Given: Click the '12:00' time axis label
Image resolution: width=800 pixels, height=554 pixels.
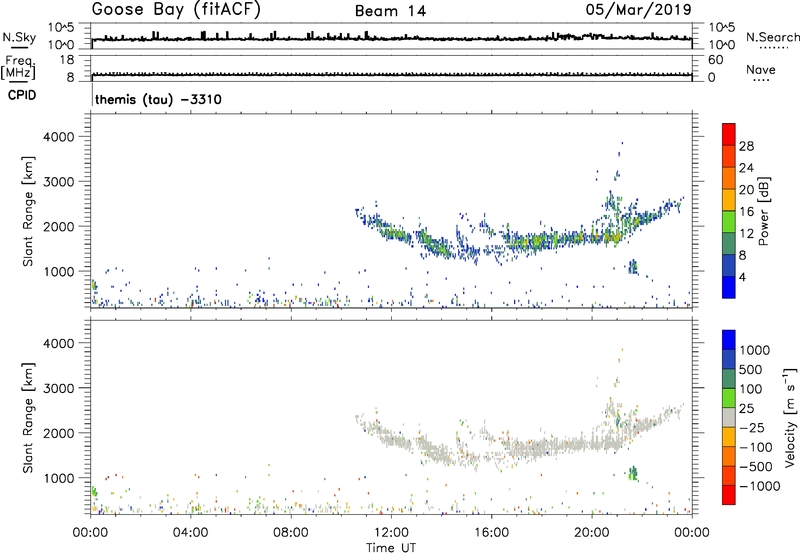Looking at the screenshot, I should tap(391, 533).
